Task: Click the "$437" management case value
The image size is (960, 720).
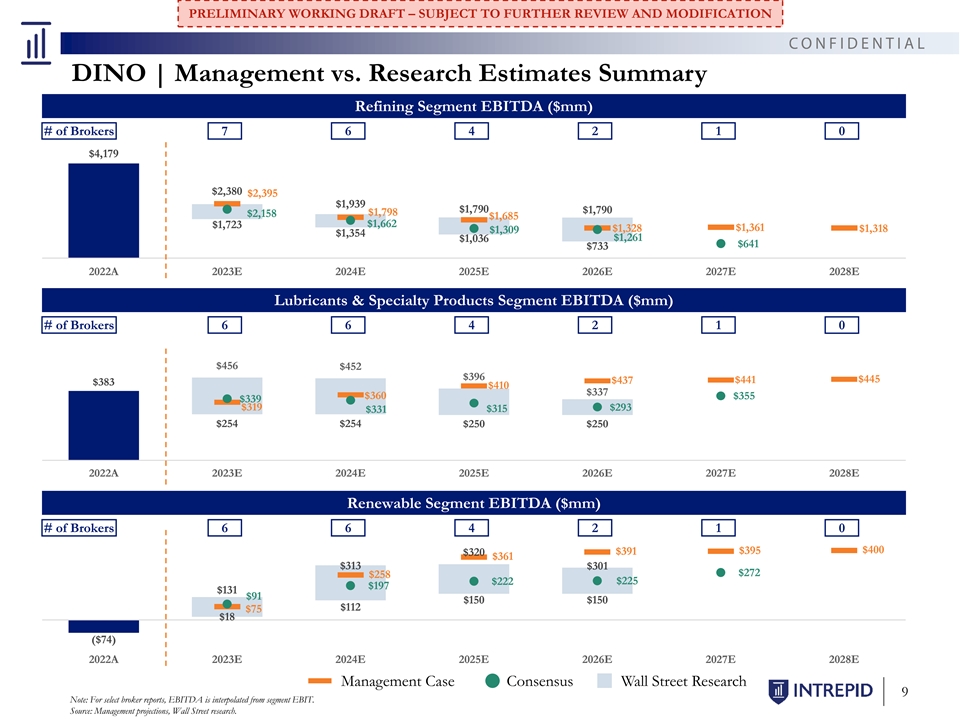Action: 622,380
